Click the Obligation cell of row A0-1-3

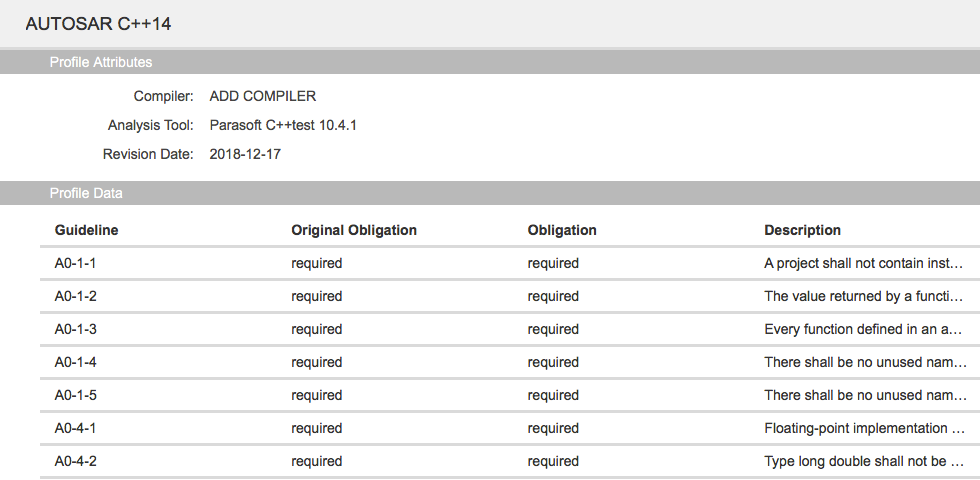(x=553, y=329)
